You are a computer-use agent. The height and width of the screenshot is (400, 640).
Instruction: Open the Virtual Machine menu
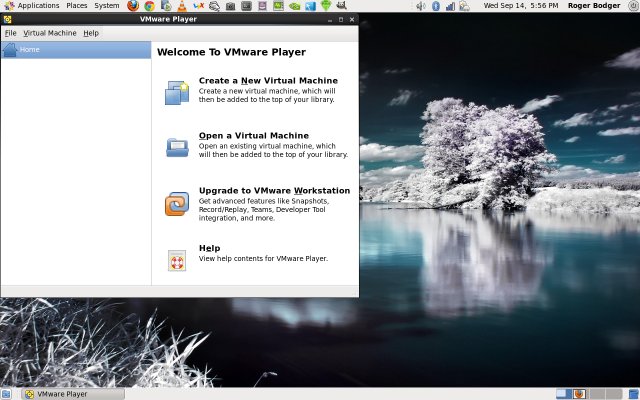click(x=50, y=33)
